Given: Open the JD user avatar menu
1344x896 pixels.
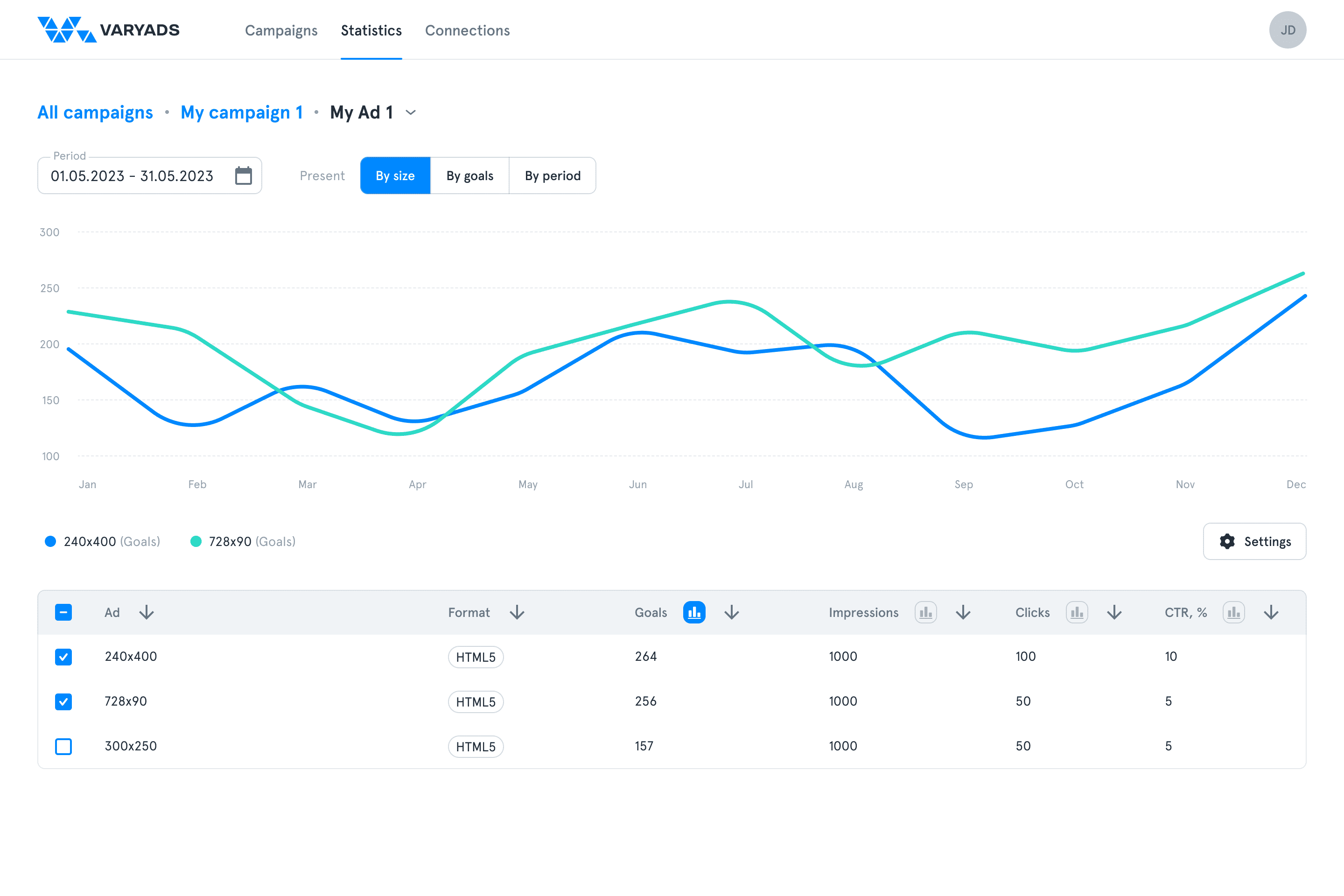Looking at the screenshot, I should point(1287,30).
